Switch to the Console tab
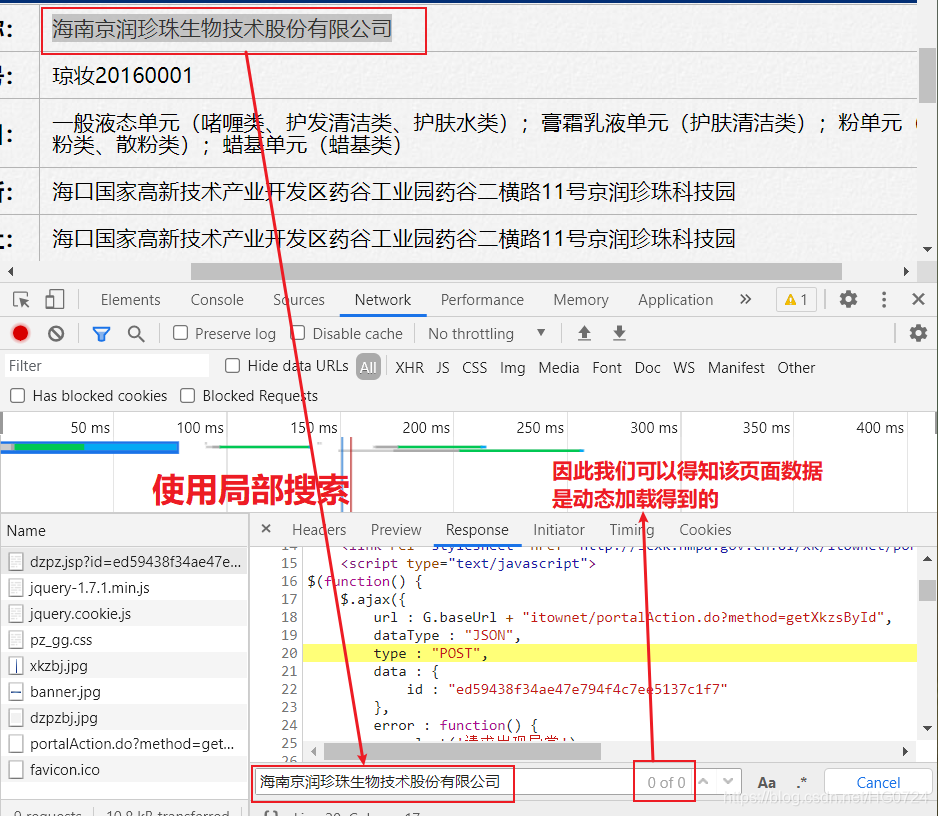The width and height of the screenshot is (938, 816). 217,300
